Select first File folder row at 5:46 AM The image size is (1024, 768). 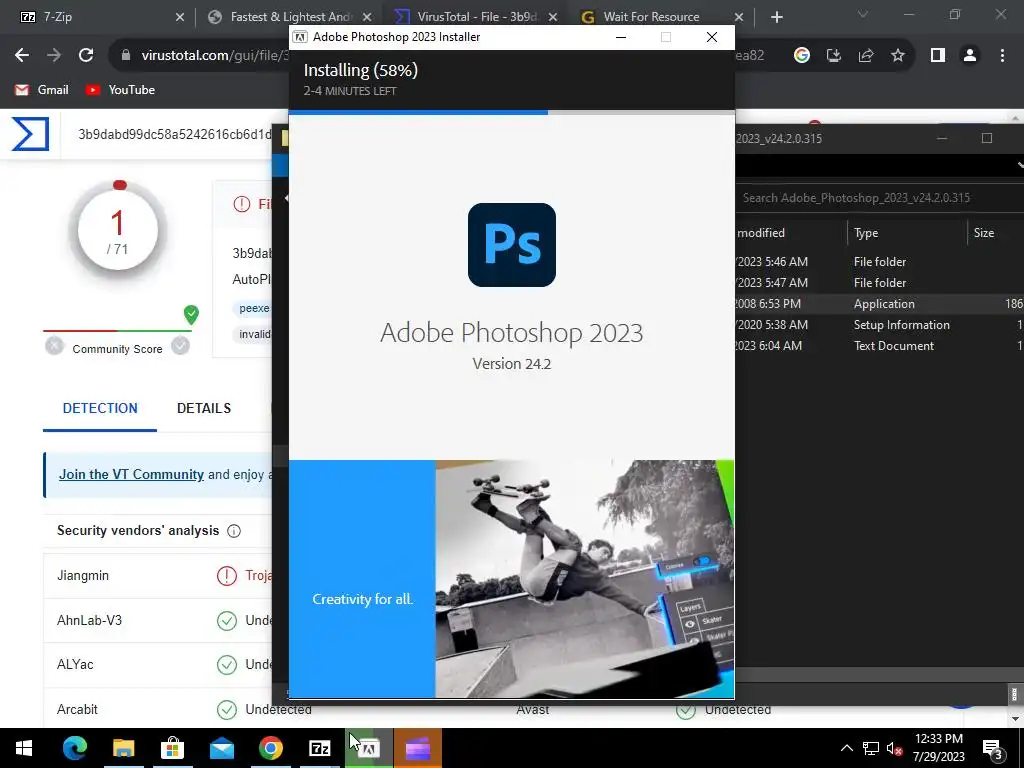pyautogui.click(x=879, y=261)
